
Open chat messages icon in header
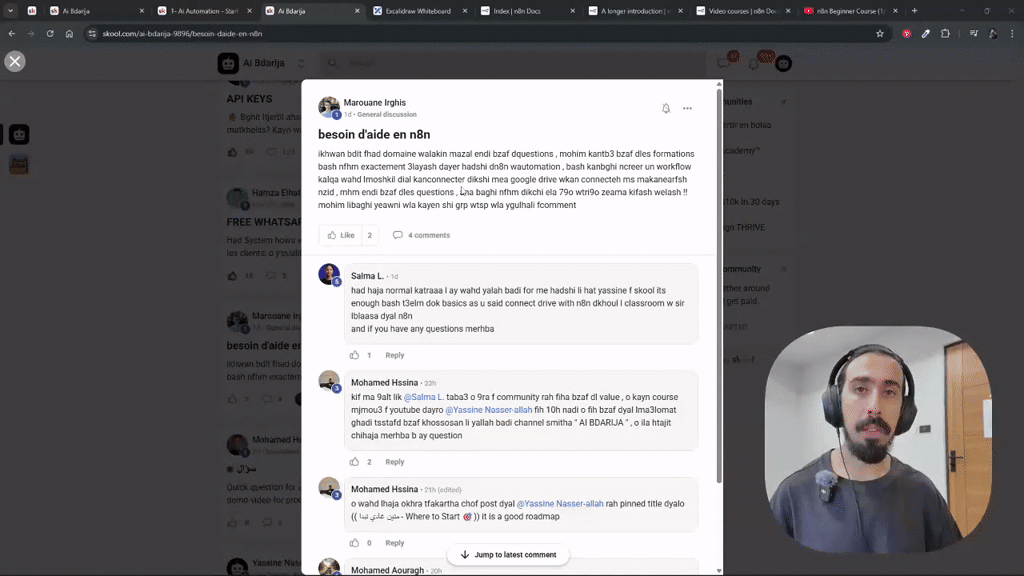click(x=724, y=63)
